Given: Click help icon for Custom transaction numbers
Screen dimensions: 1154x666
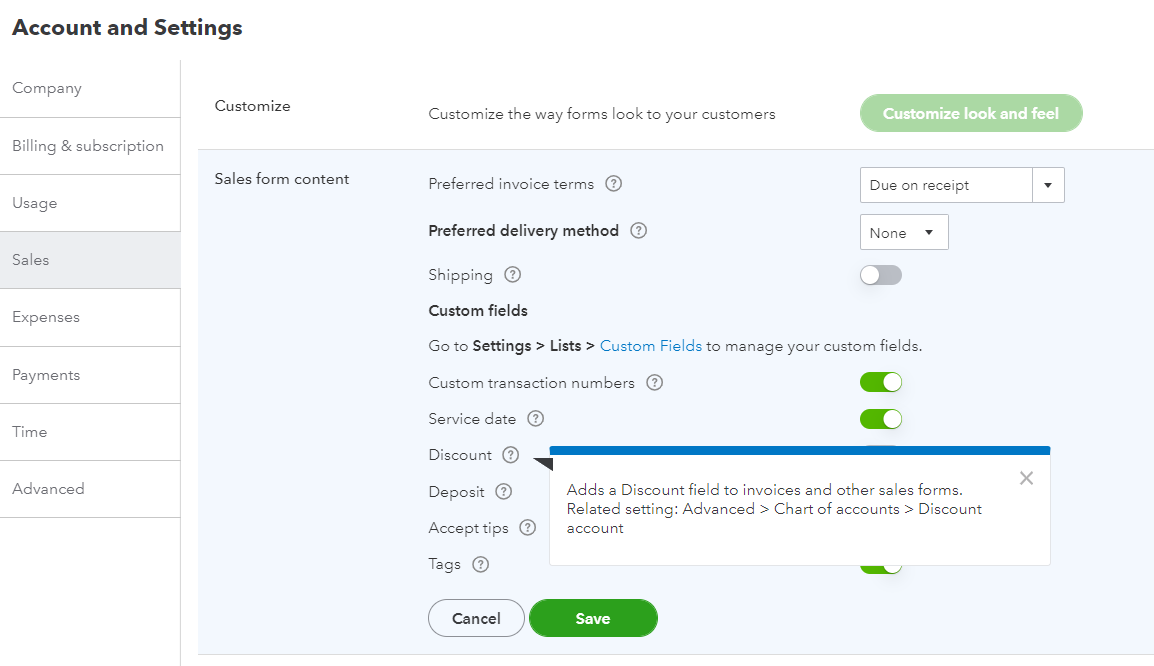Looking at the screenshot, I should click(x=654, y=383).
